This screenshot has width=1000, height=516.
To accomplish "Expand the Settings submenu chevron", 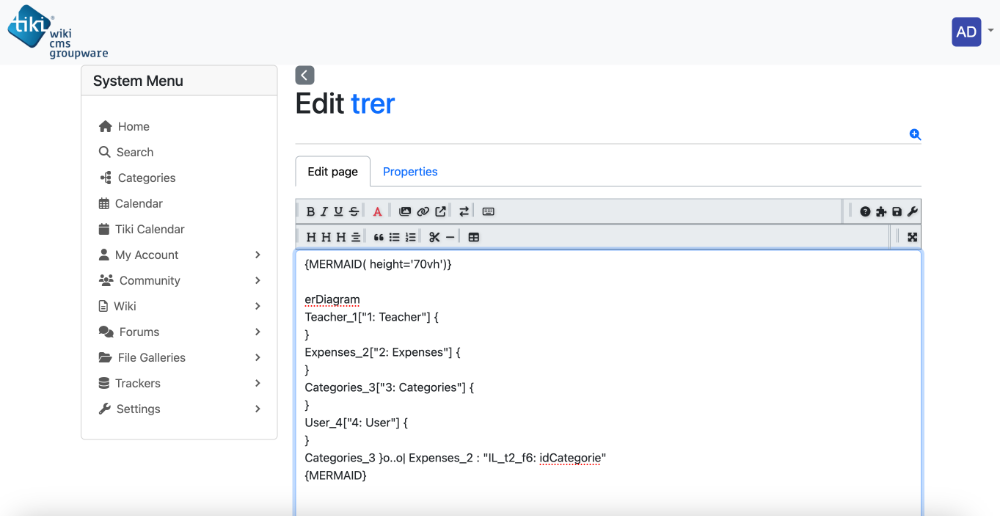I will point(258,409).
